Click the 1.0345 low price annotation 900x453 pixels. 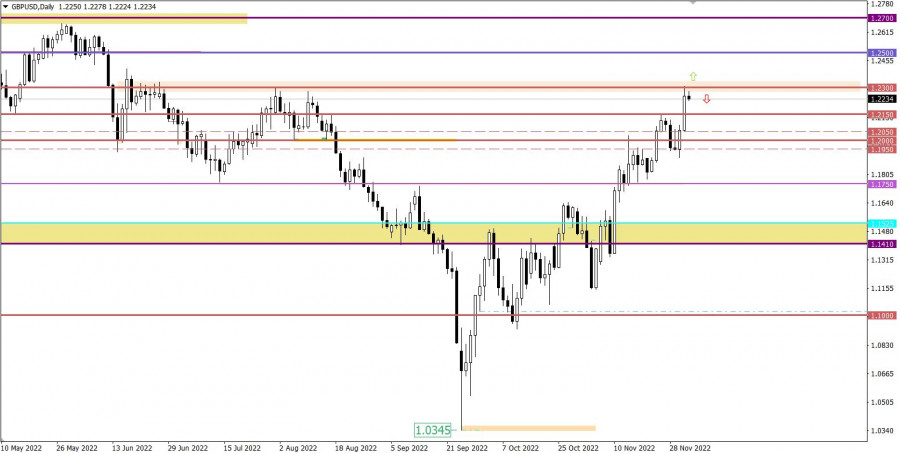pyautogui.click(x=432, y=429)
